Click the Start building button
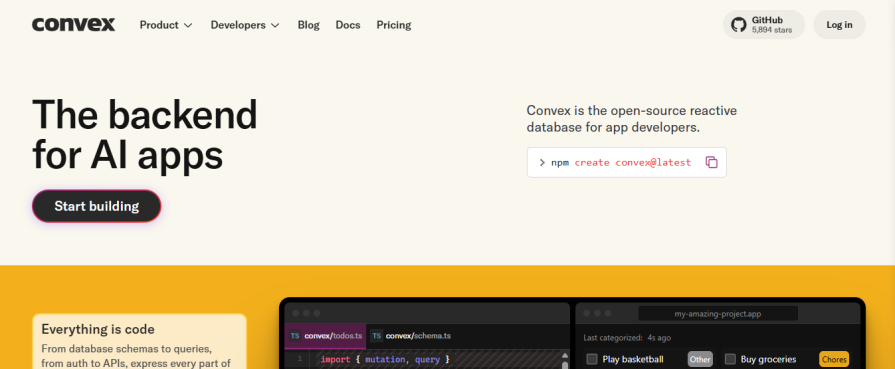895x369 pixels. pos(96,206)
